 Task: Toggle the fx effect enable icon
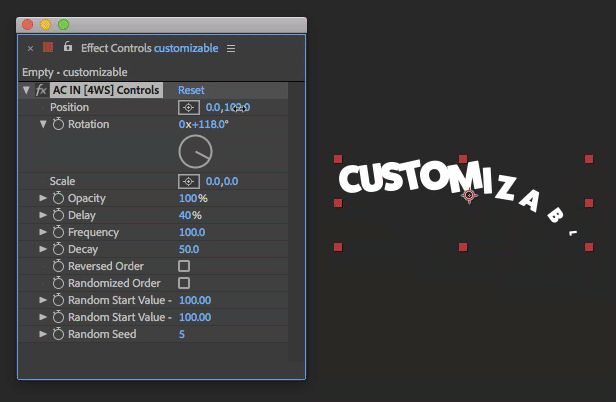tap(41, 90)
